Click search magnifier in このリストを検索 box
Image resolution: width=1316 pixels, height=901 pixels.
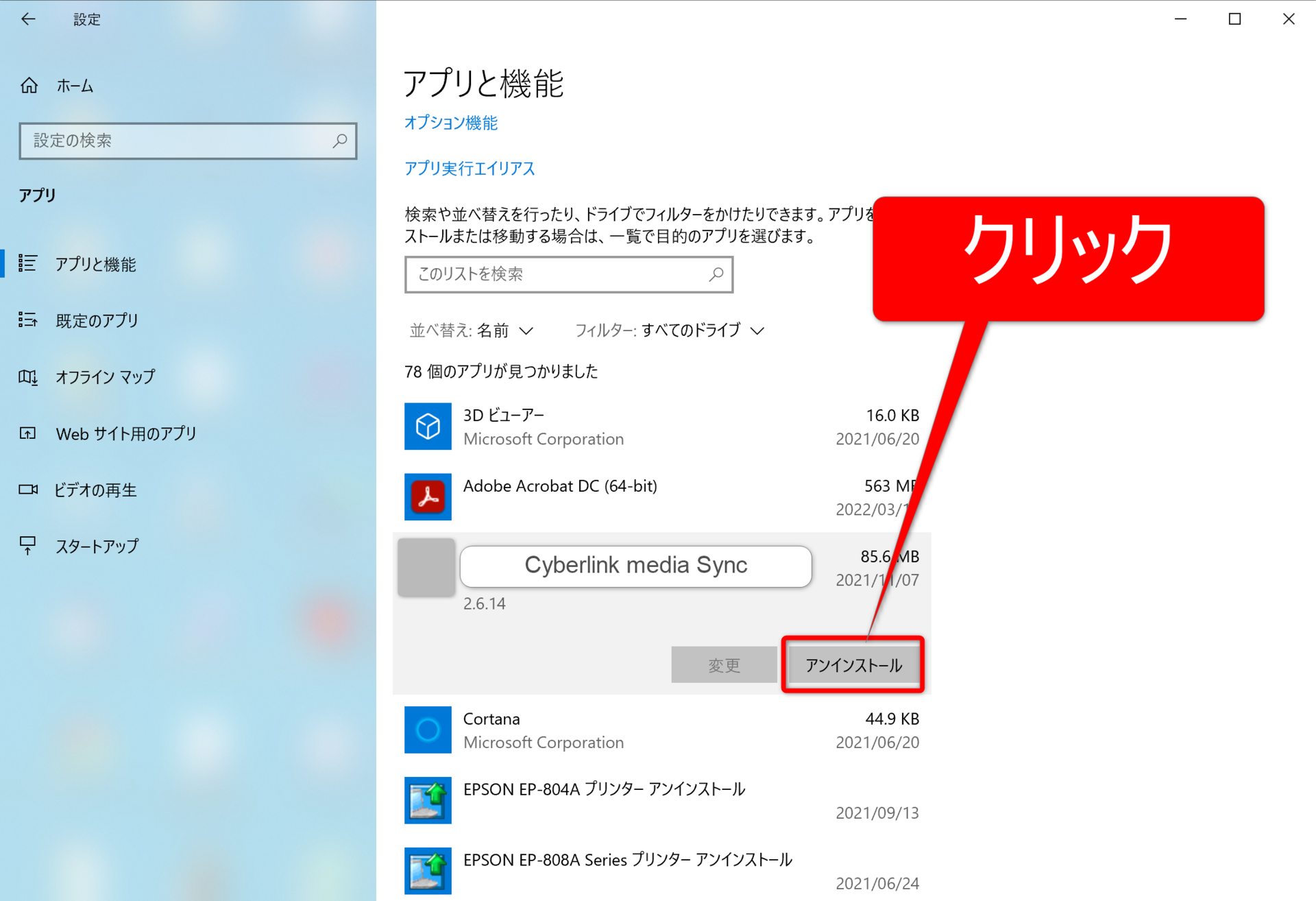pyautogui.click(x=716, y=274)
